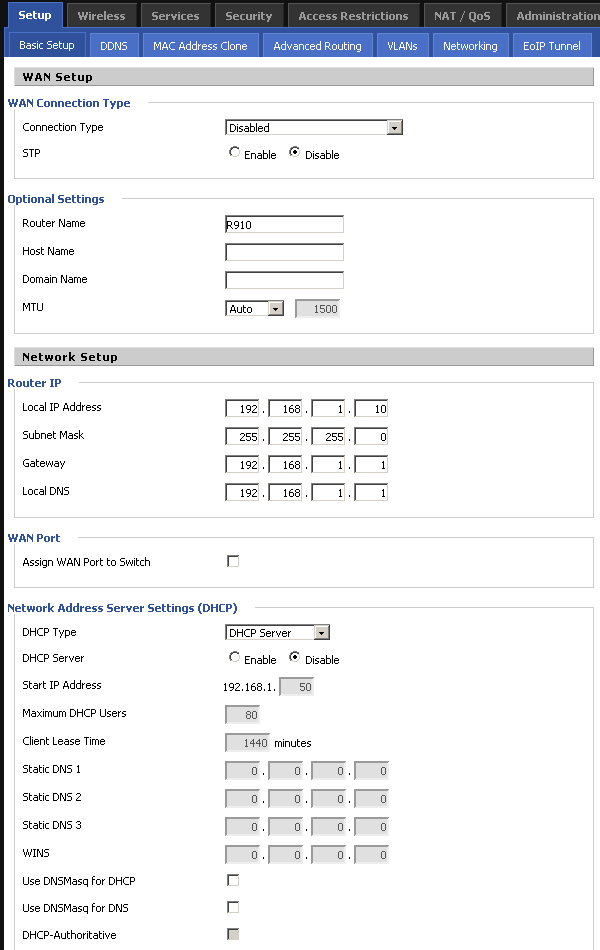Click Static DNS 2 first octet
The width and height of the screenshot is (600, 950).
242,799
